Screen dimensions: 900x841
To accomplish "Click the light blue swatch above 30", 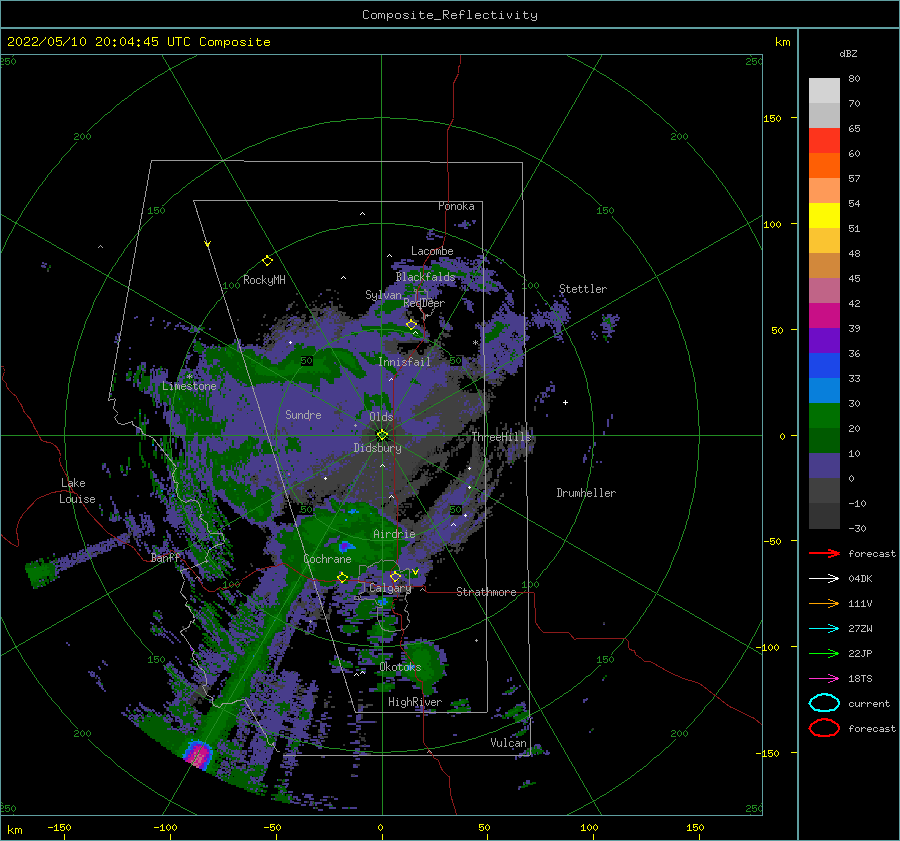I will (824, 391).
